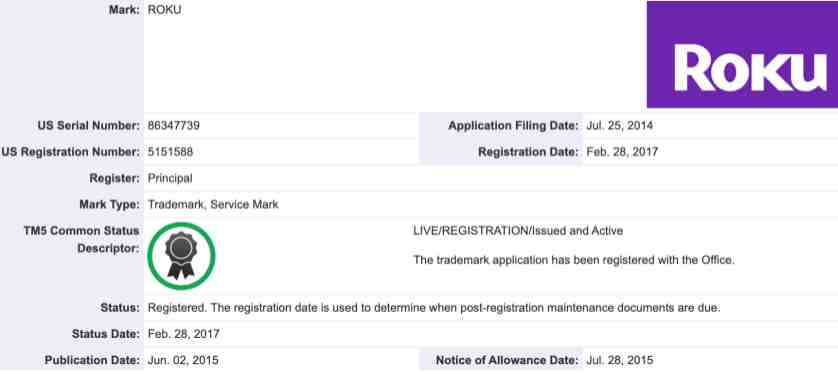Click the Publication Date label
The width and height of the screenshot is (838, 374).
tap(92, 360)
